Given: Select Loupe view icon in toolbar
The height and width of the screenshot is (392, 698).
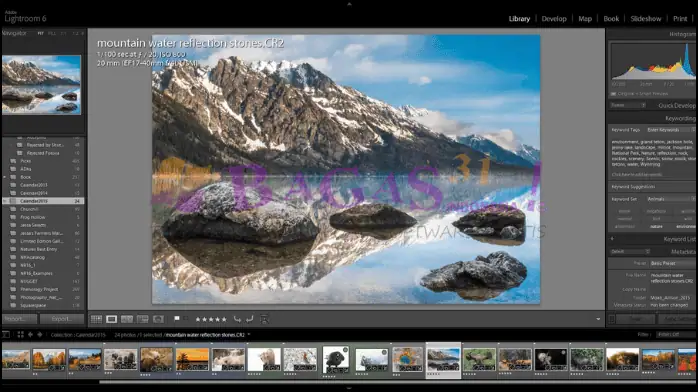Looking at the screenshot, I should tap(111, 319).
